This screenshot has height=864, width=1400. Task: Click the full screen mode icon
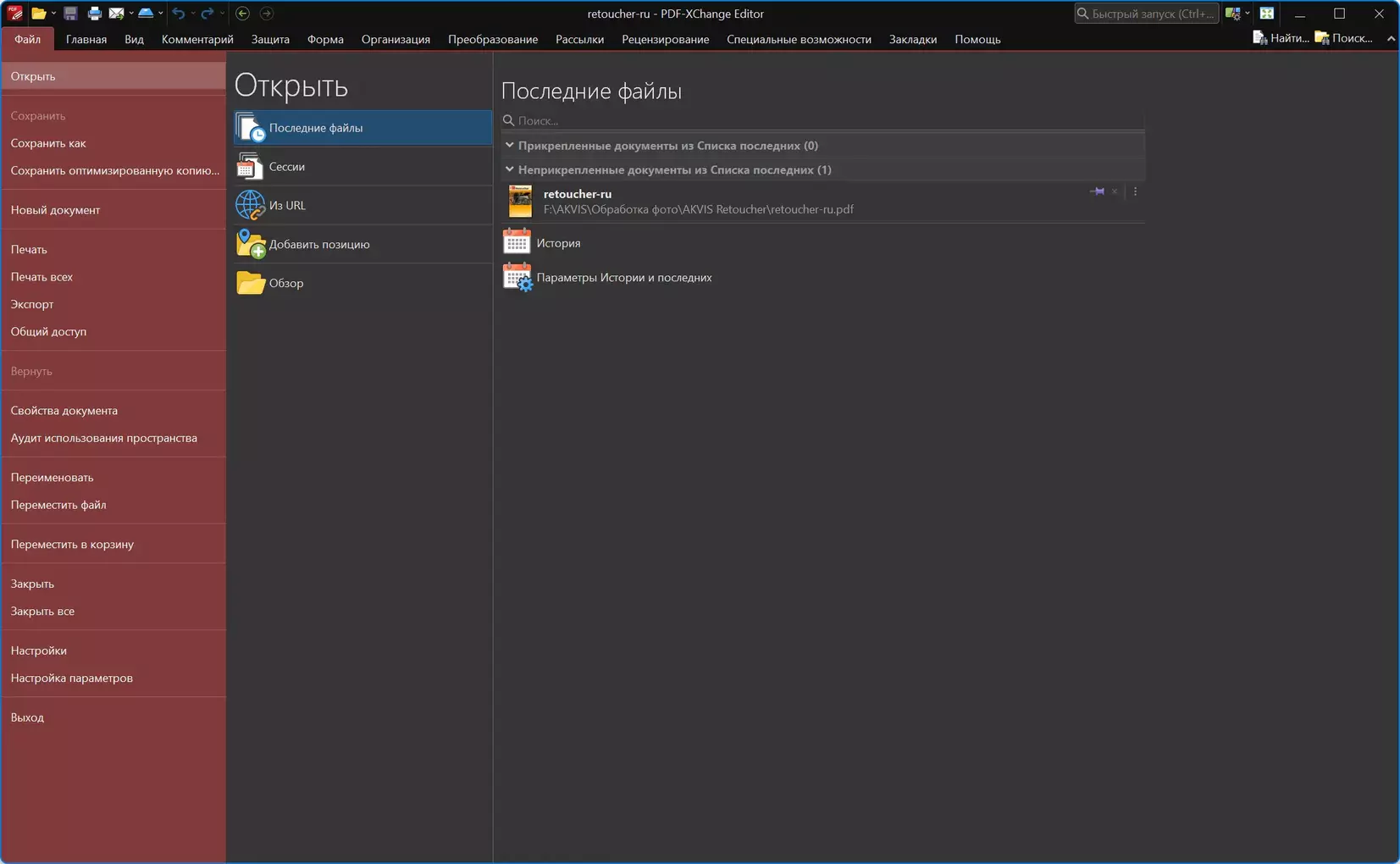tap(1267, 14)
